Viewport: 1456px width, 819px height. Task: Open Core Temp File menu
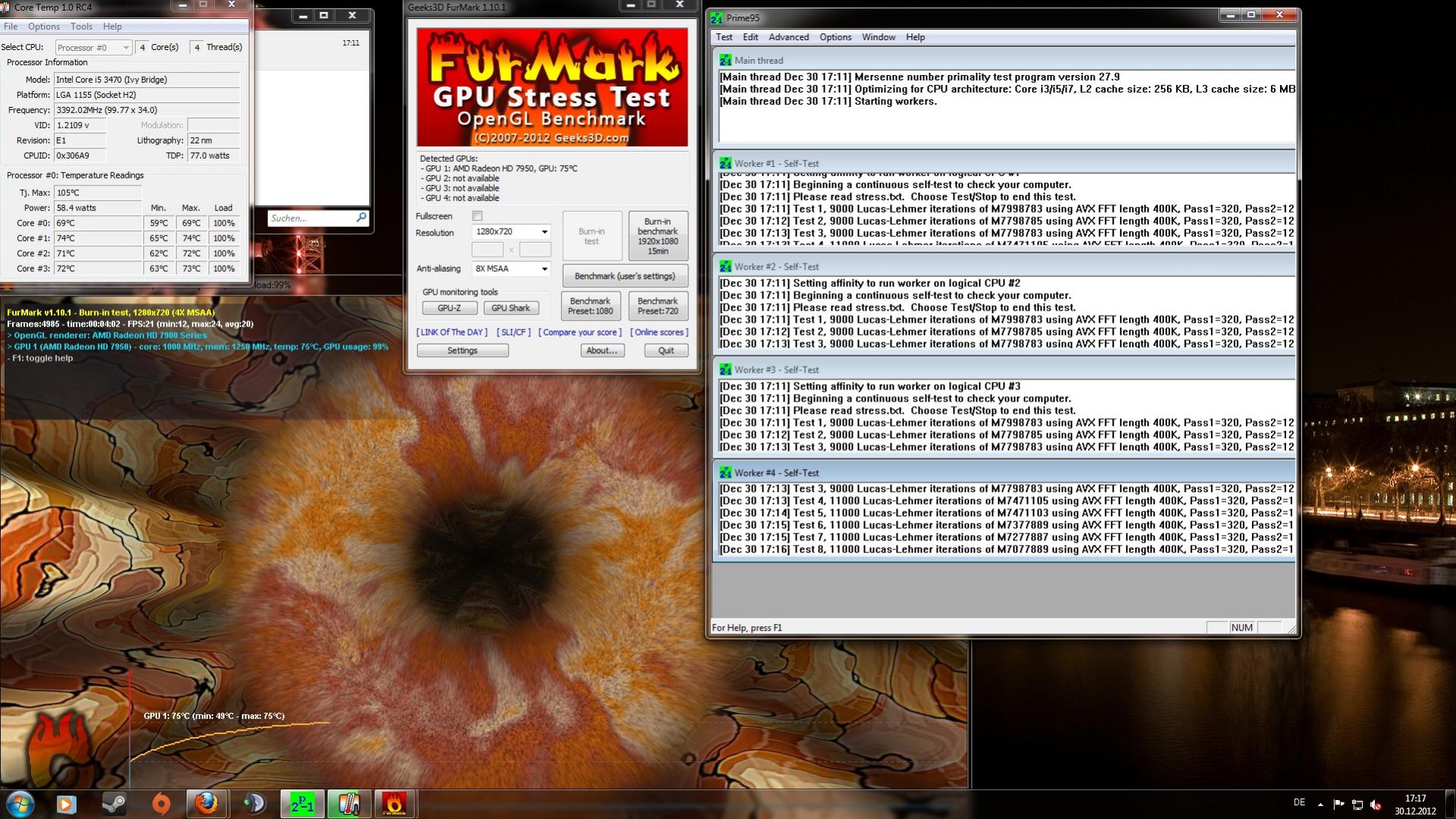11,27
